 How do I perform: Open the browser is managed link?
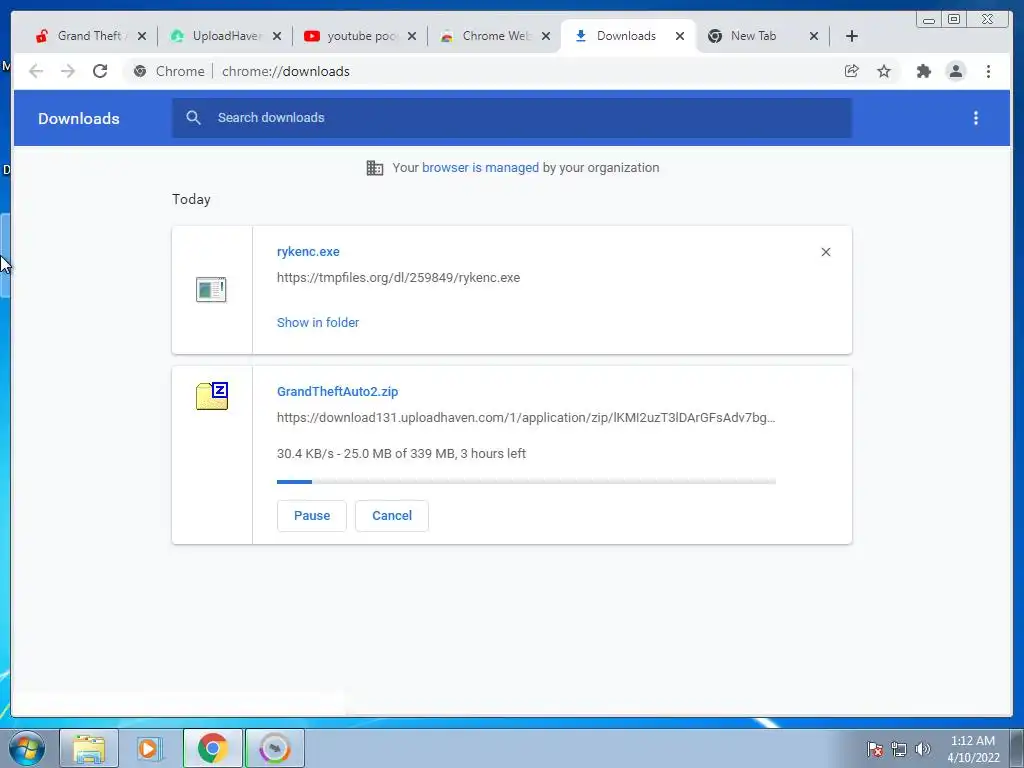coord(480,168)
